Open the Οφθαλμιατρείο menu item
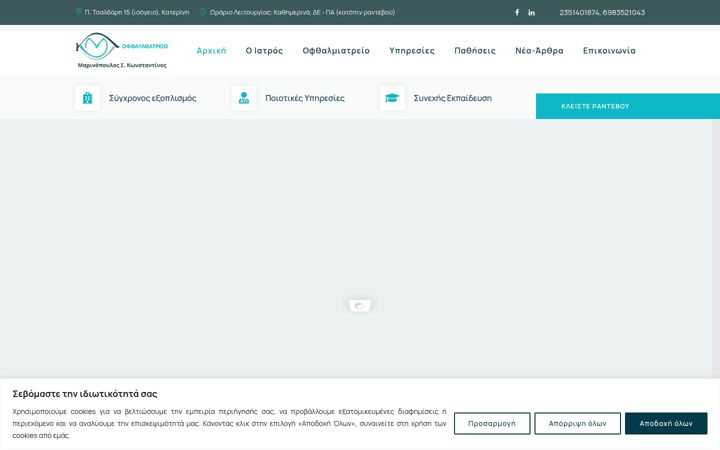Viewport: 720px width, 450px height. click(x=336, y=51)
